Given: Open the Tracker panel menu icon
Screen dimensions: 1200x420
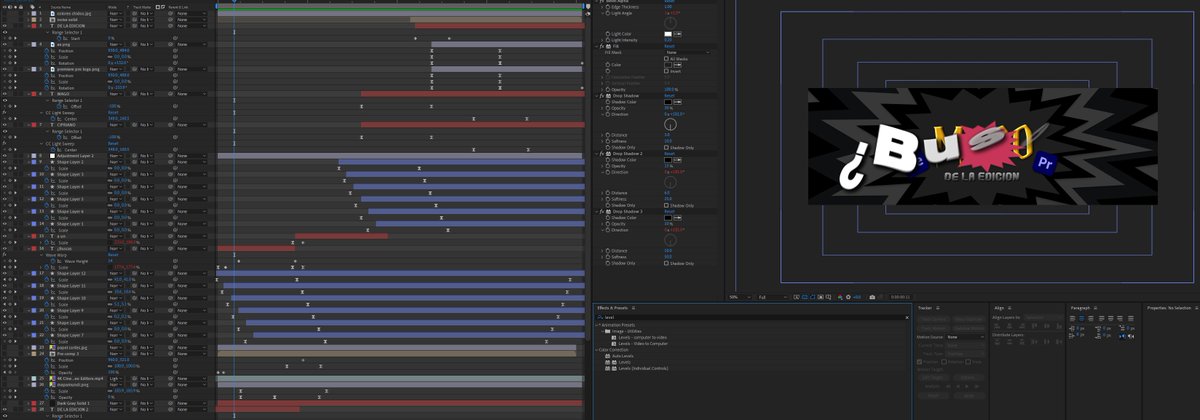Looking at the screenshot, I should (938, 308).
